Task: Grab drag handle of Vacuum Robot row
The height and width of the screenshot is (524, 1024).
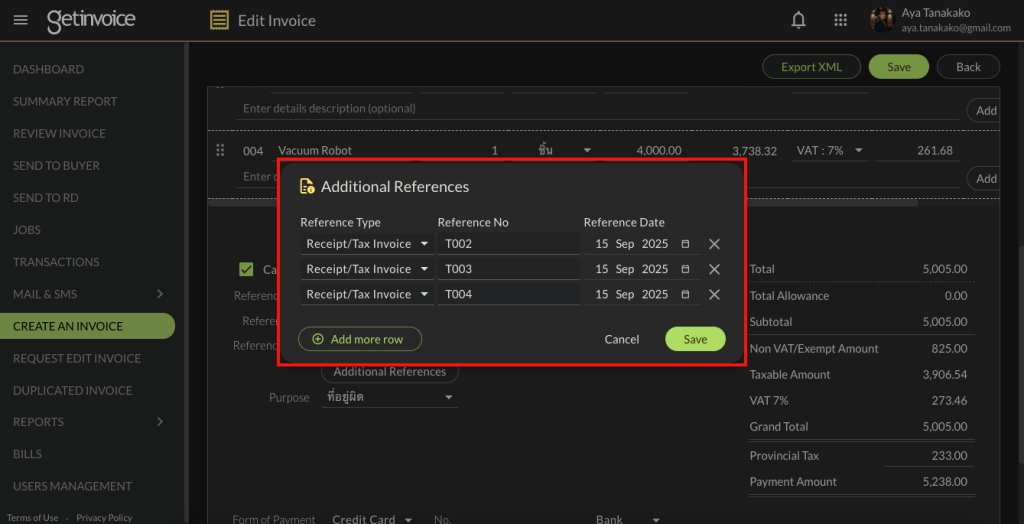Action: pos(220,151)
